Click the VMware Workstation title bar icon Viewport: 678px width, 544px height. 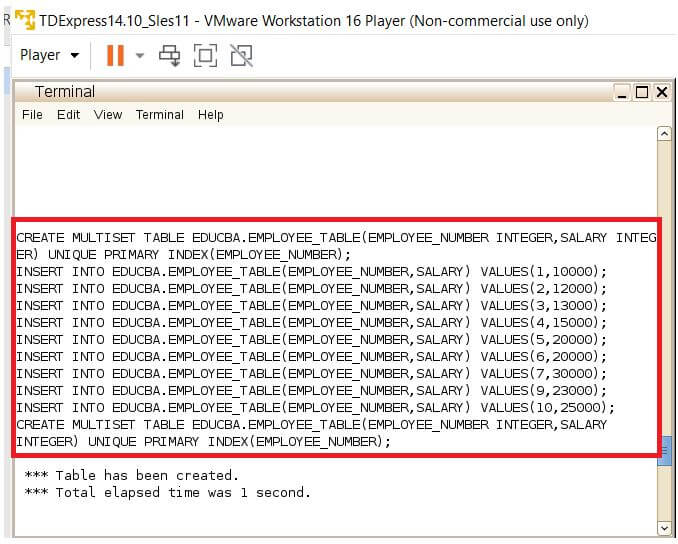pos(25,20)
